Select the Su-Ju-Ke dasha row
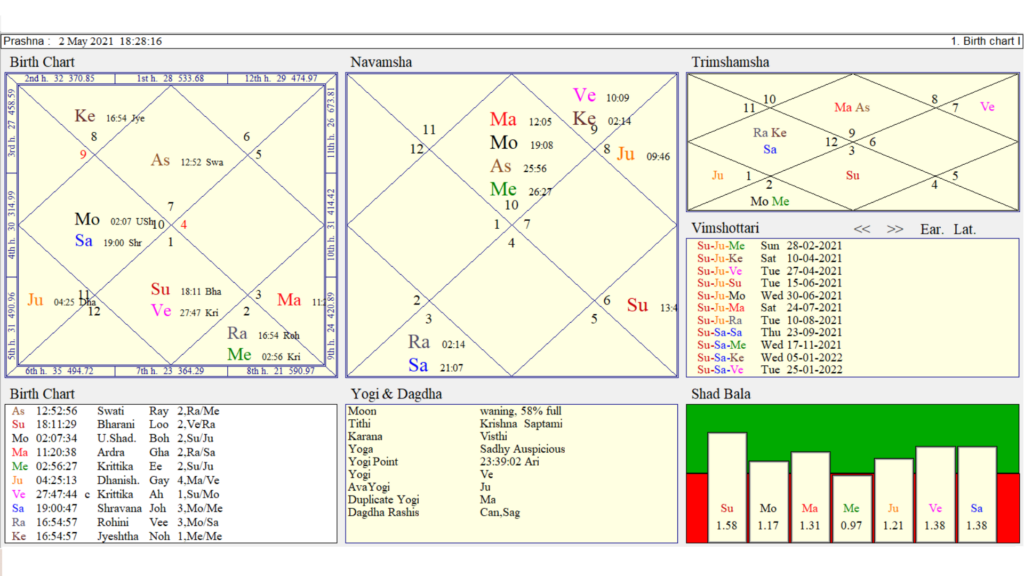 point(769,259)
